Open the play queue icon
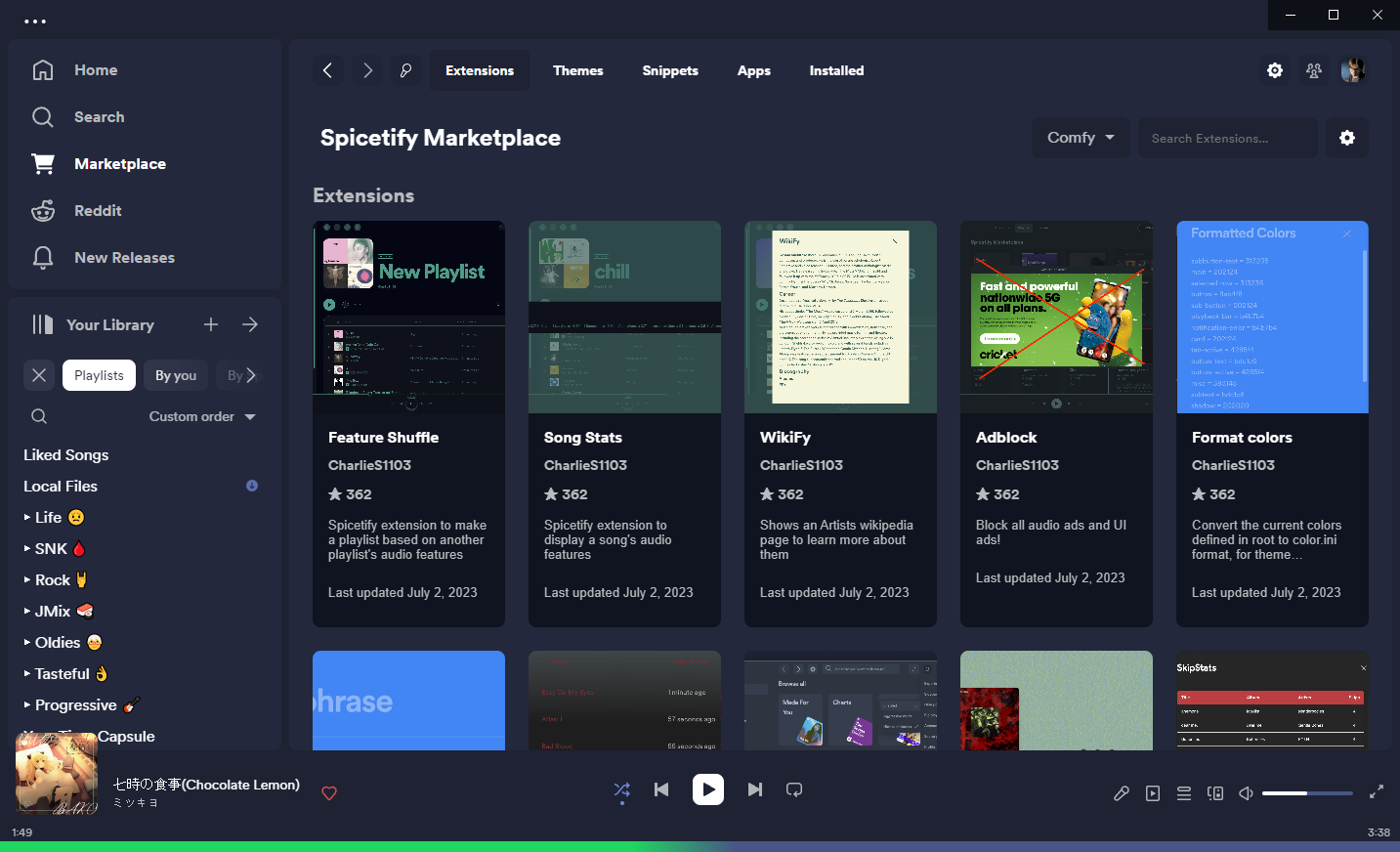Image resolution: width=1400 pixels, height=852 pixels. pyautogui.click(x=1184, y=793)
